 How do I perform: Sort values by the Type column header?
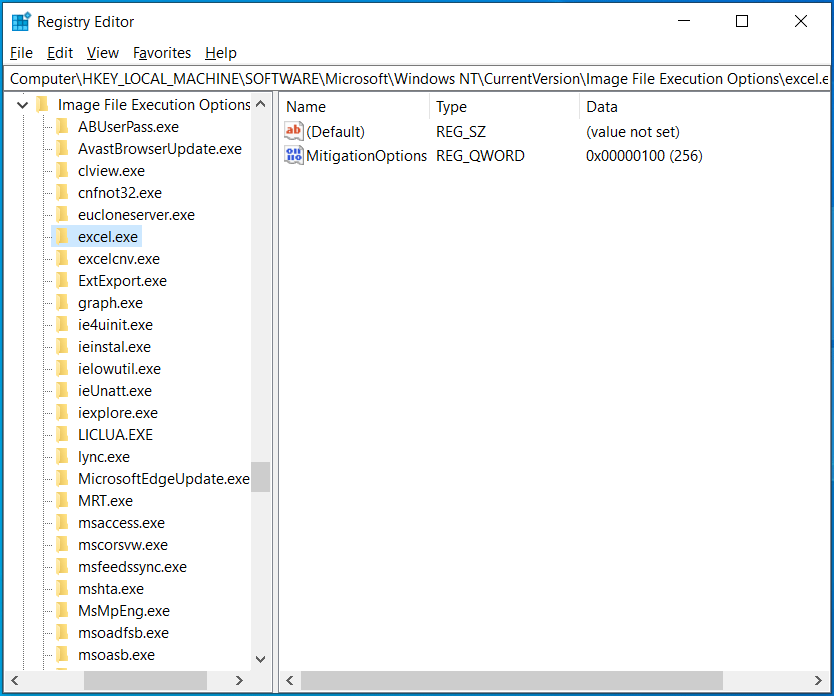(x=504, y=106)
